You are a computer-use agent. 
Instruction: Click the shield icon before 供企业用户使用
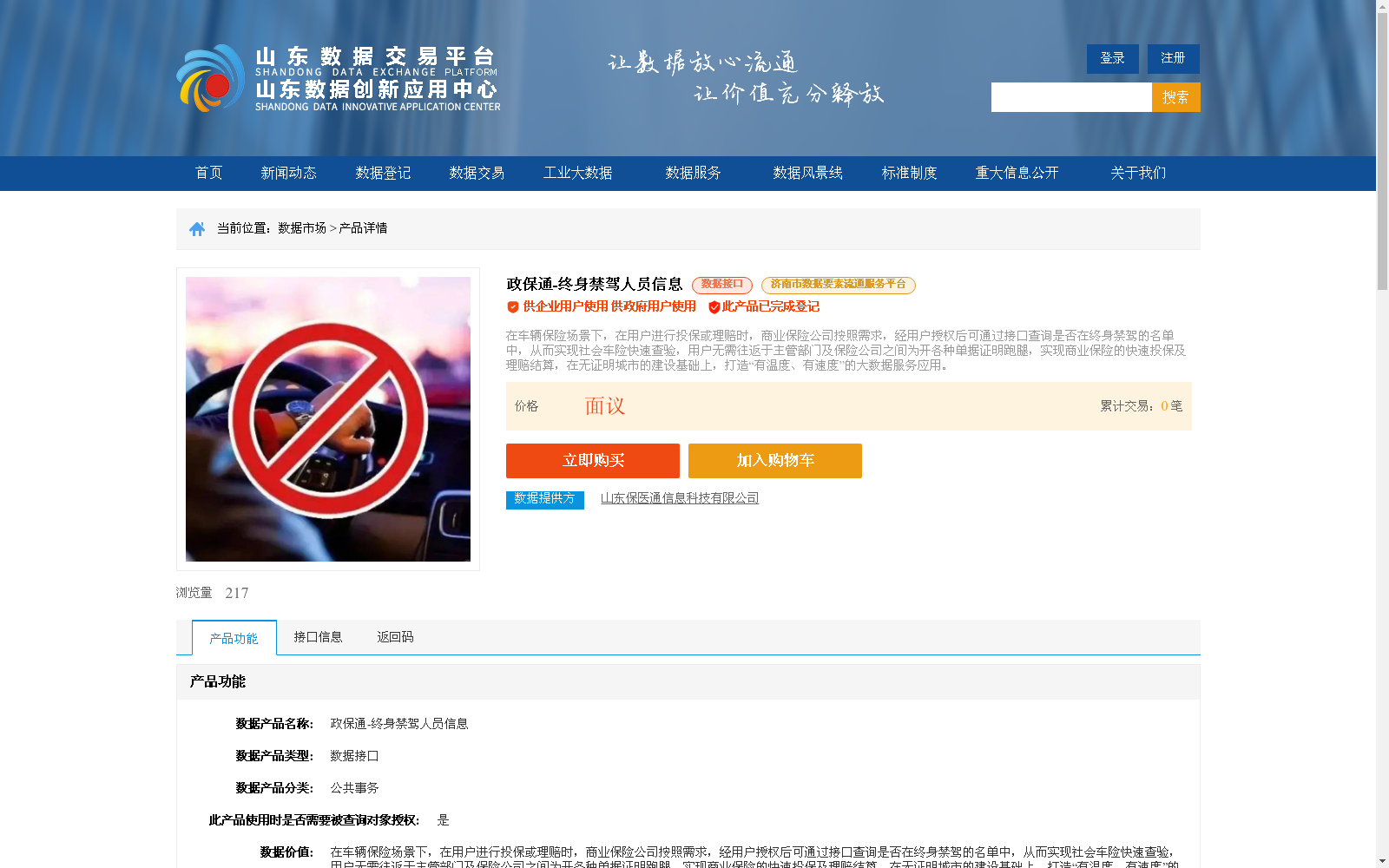(513, 306)
